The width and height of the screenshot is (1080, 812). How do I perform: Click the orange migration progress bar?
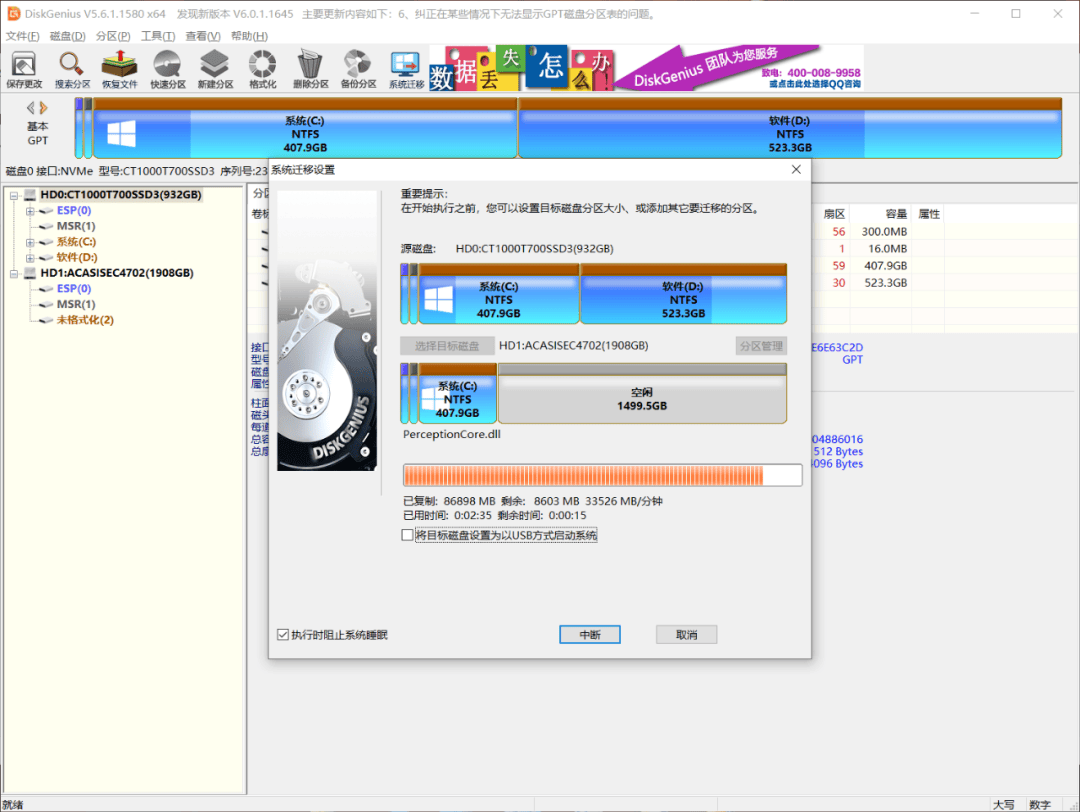(602, 475)
